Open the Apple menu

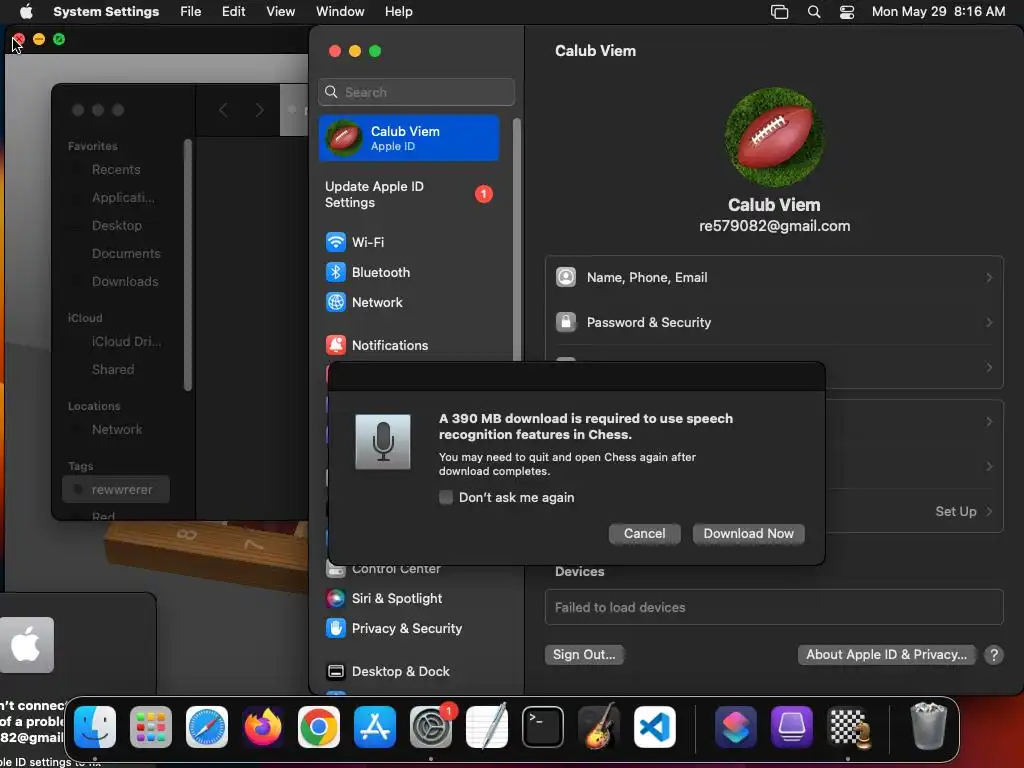[26, 12]
